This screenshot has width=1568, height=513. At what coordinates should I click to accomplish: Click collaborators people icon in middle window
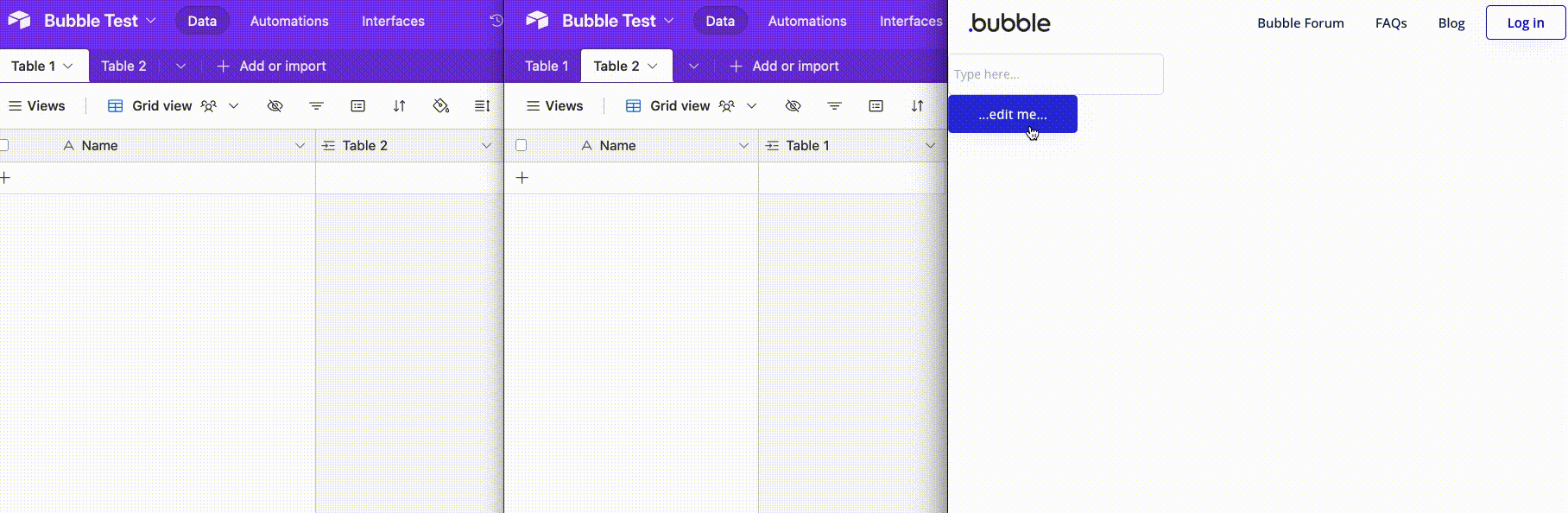[726, 105]
